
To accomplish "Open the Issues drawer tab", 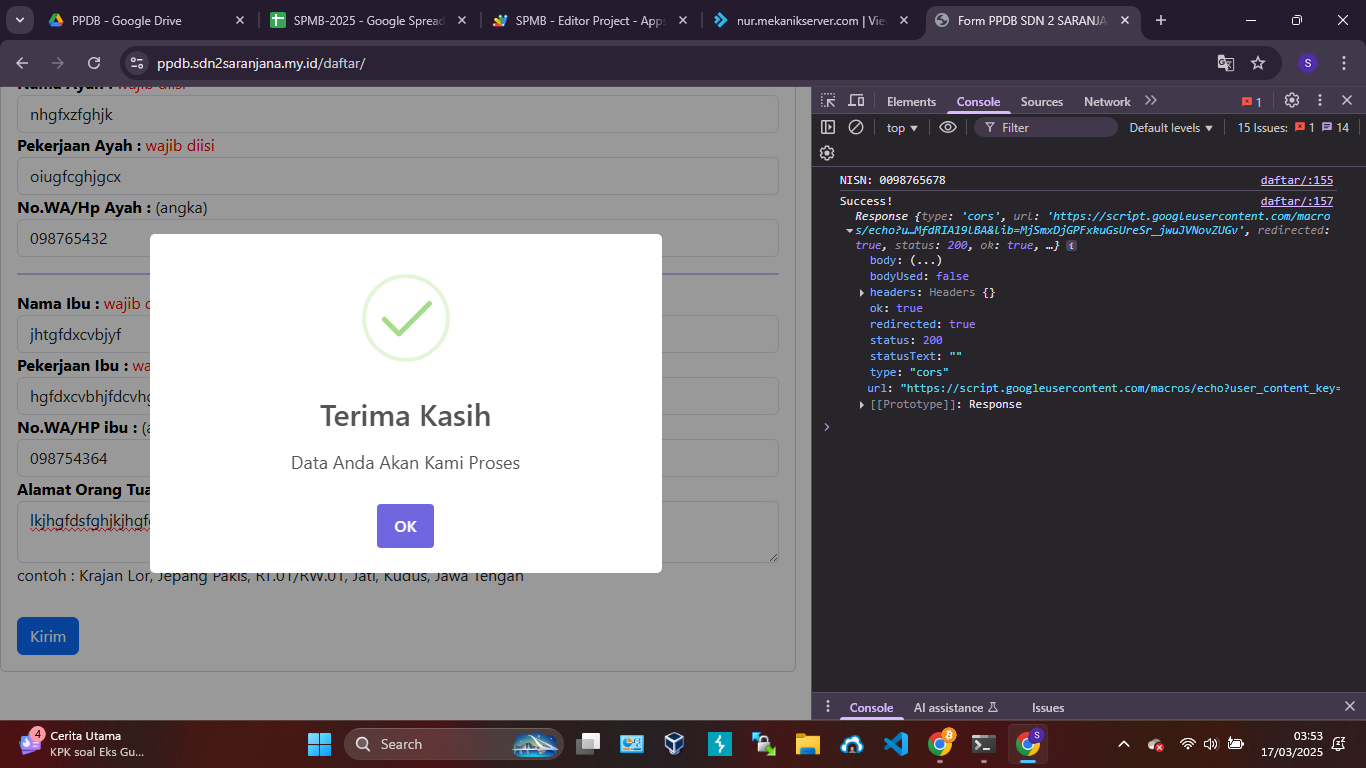I will [x=1048, y=708].
